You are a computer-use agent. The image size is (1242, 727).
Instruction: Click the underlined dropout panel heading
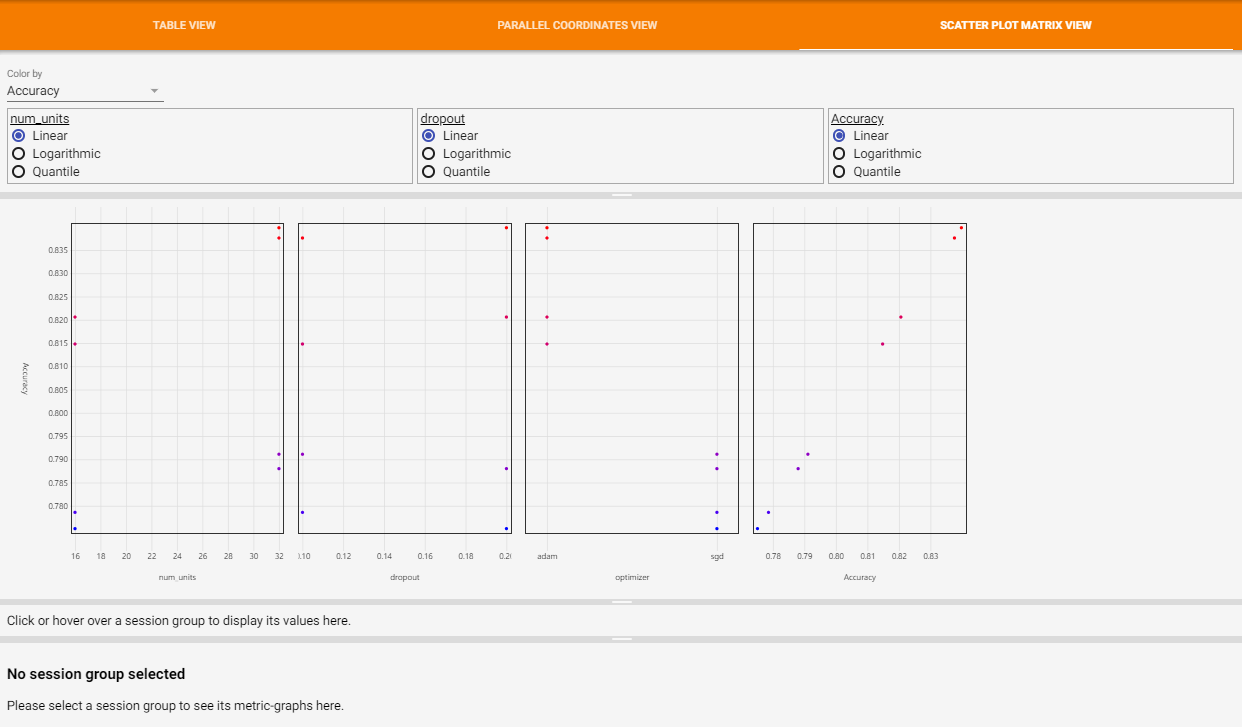pyautogui.click(x=442, y=118)
